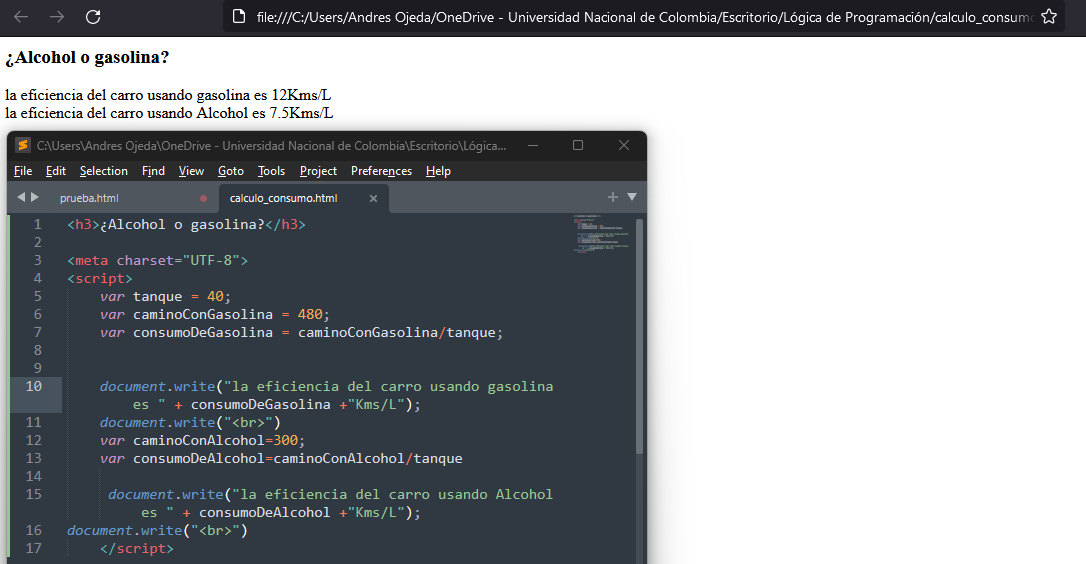Viewport: 1086px width, 564px height.
Task: Click line number 10 in the gutter
Action: 33,386
